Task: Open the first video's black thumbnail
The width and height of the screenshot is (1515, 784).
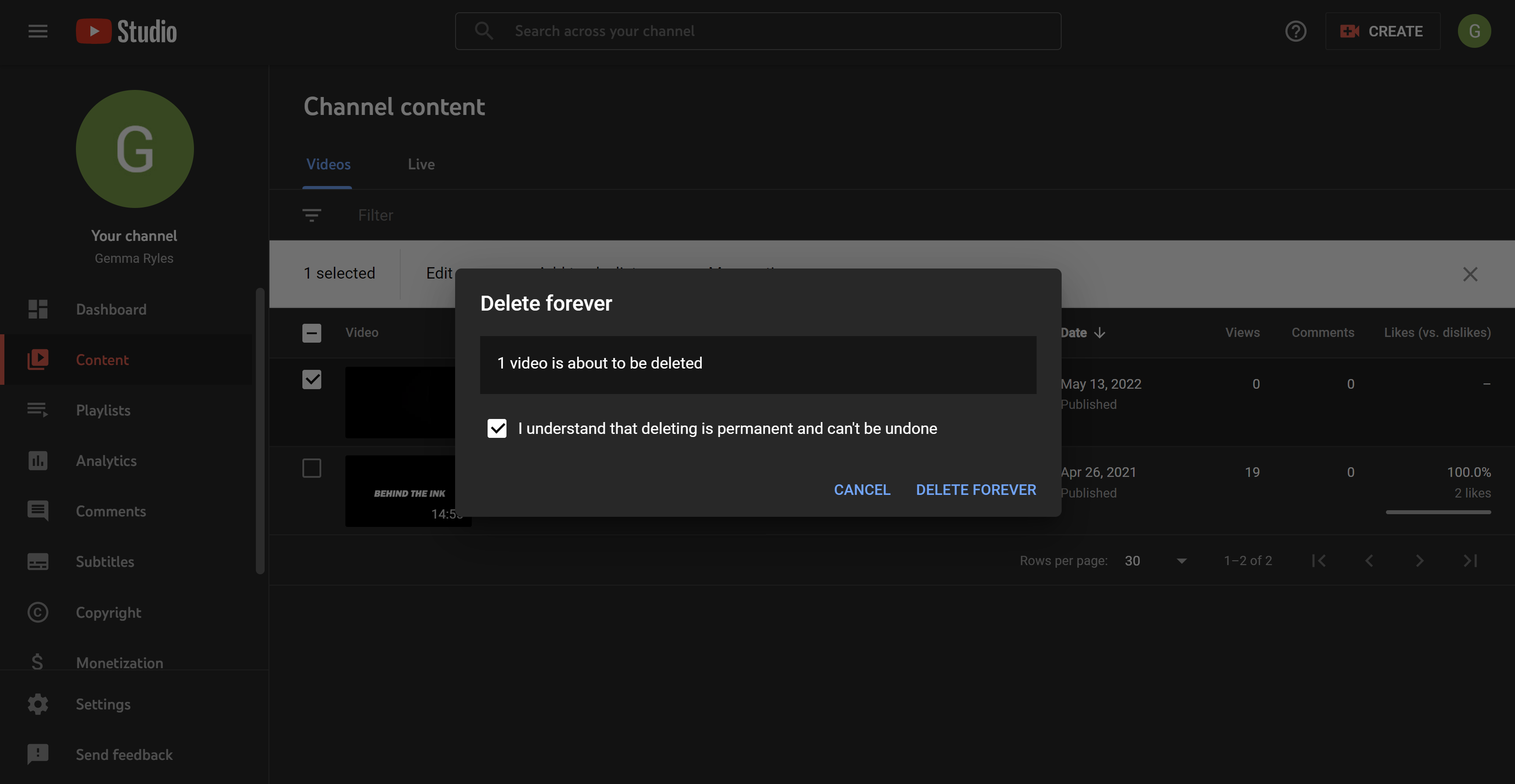Action: coord(400,403)
